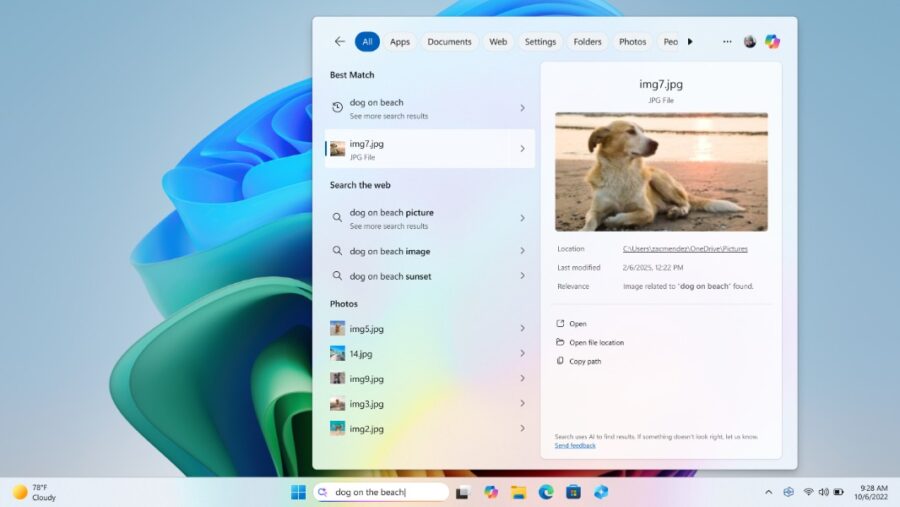Switch to the Apps filter tab
This screenshot has width=900, height=507.
tap(400, 41)
